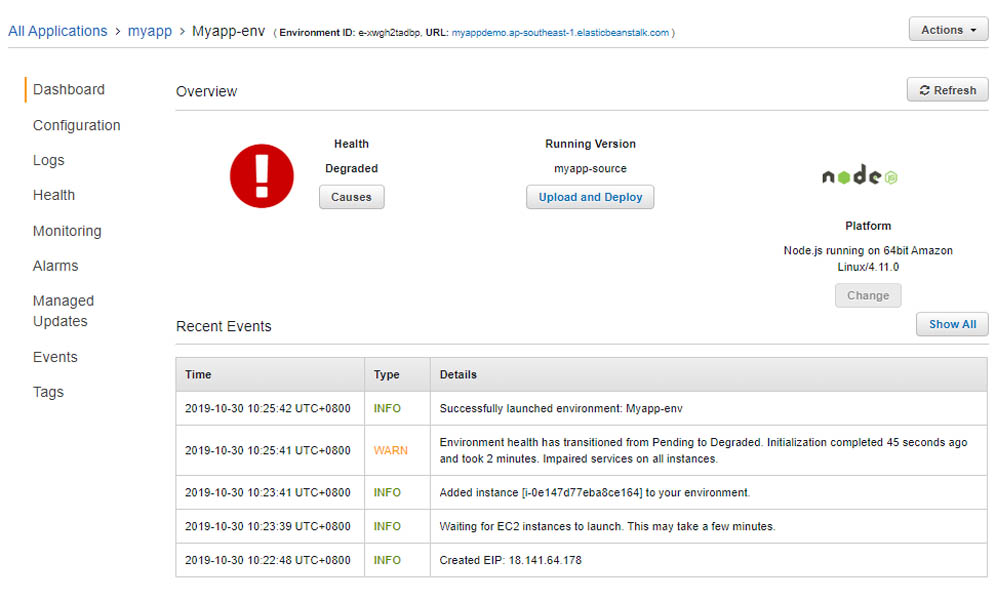The image size is (996, 600).
Task: Select the 'Successfully launched environment: Myapp-env' event
Action: 561,408
